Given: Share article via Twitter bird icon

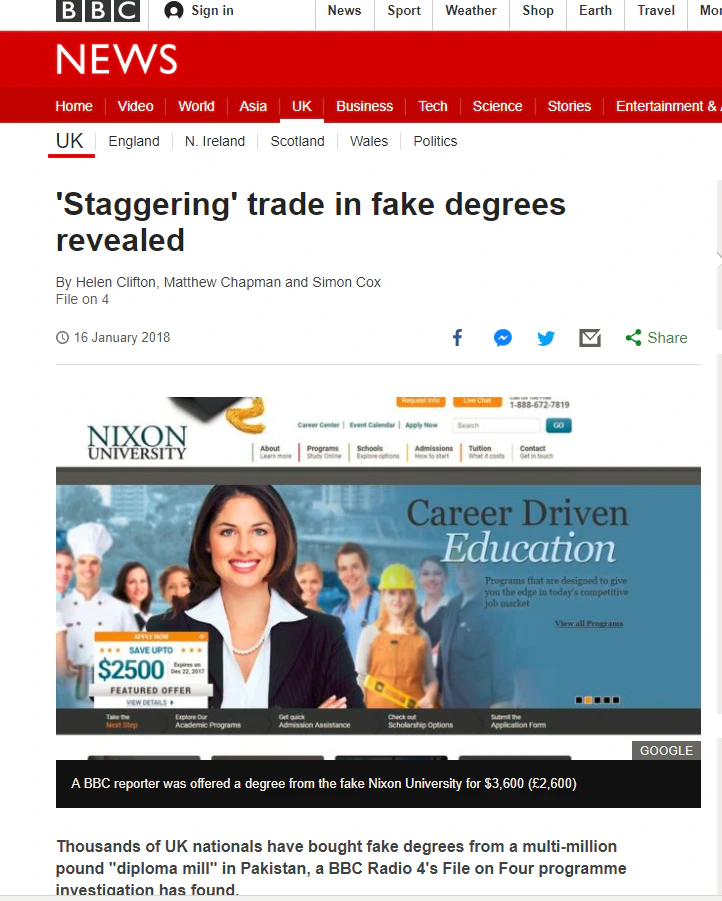Looking at the screenshot, I should pyautogui.click(x=546, y=338).
